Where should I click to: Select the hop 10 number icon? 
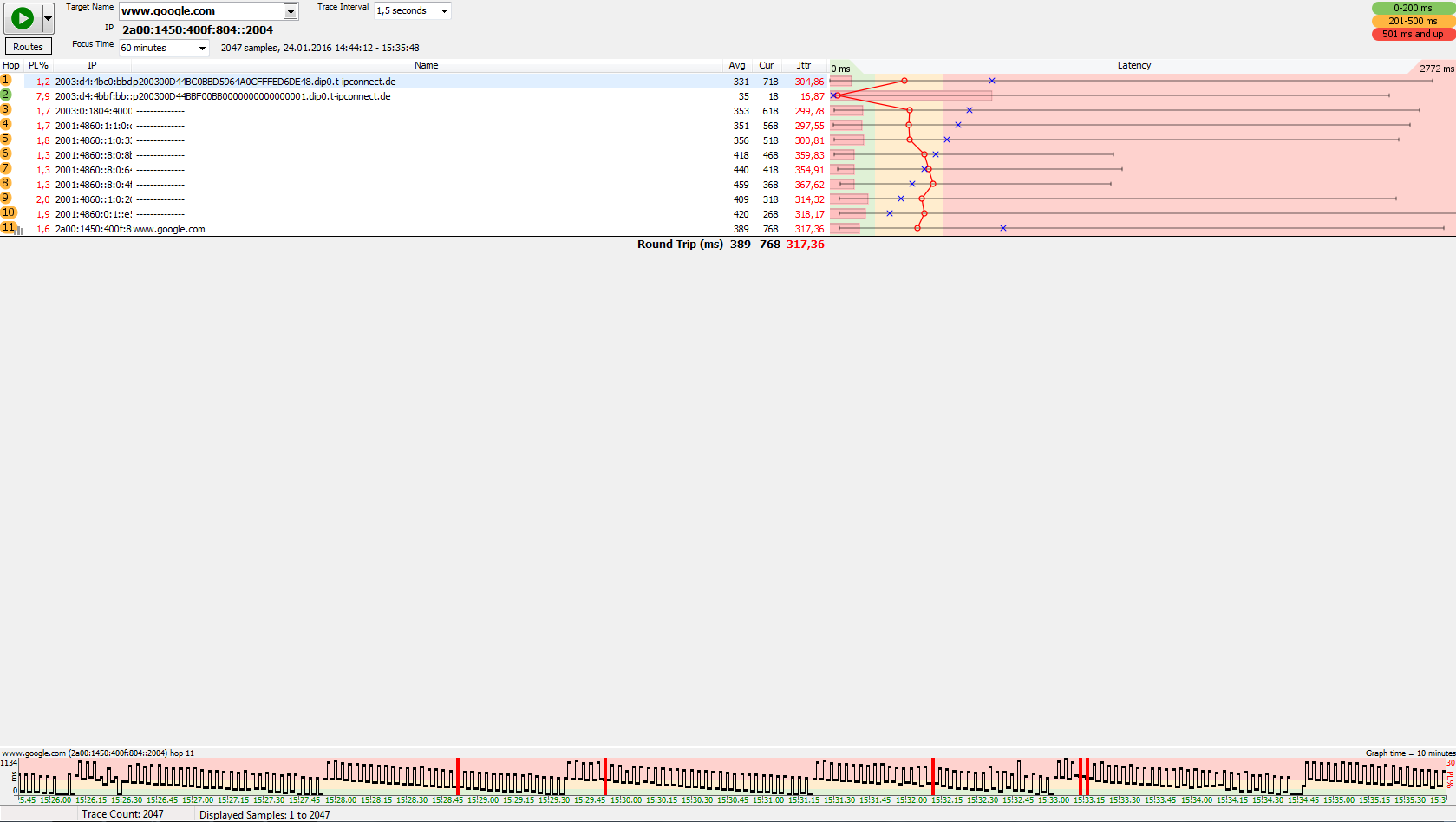[x=9, y=213]
